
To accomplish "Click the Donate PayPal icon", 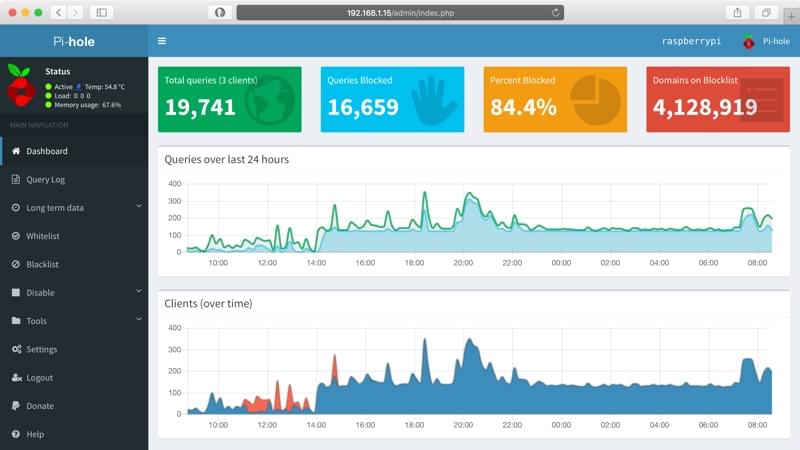I will pos(16,406).
